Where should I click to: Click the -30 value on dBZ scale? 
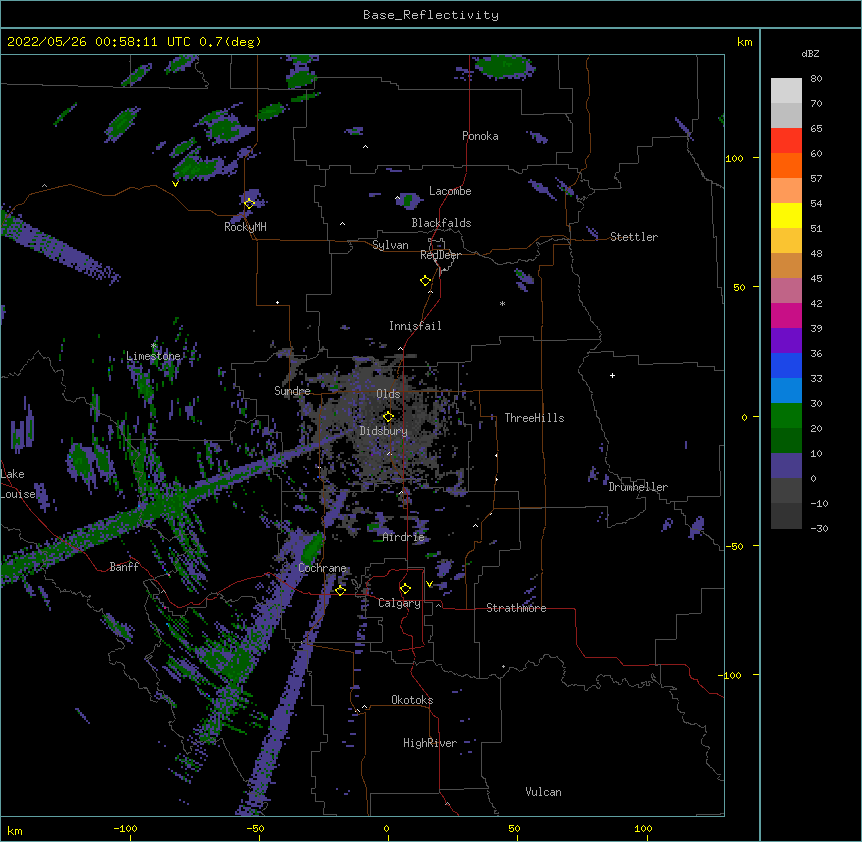(819, 528)
